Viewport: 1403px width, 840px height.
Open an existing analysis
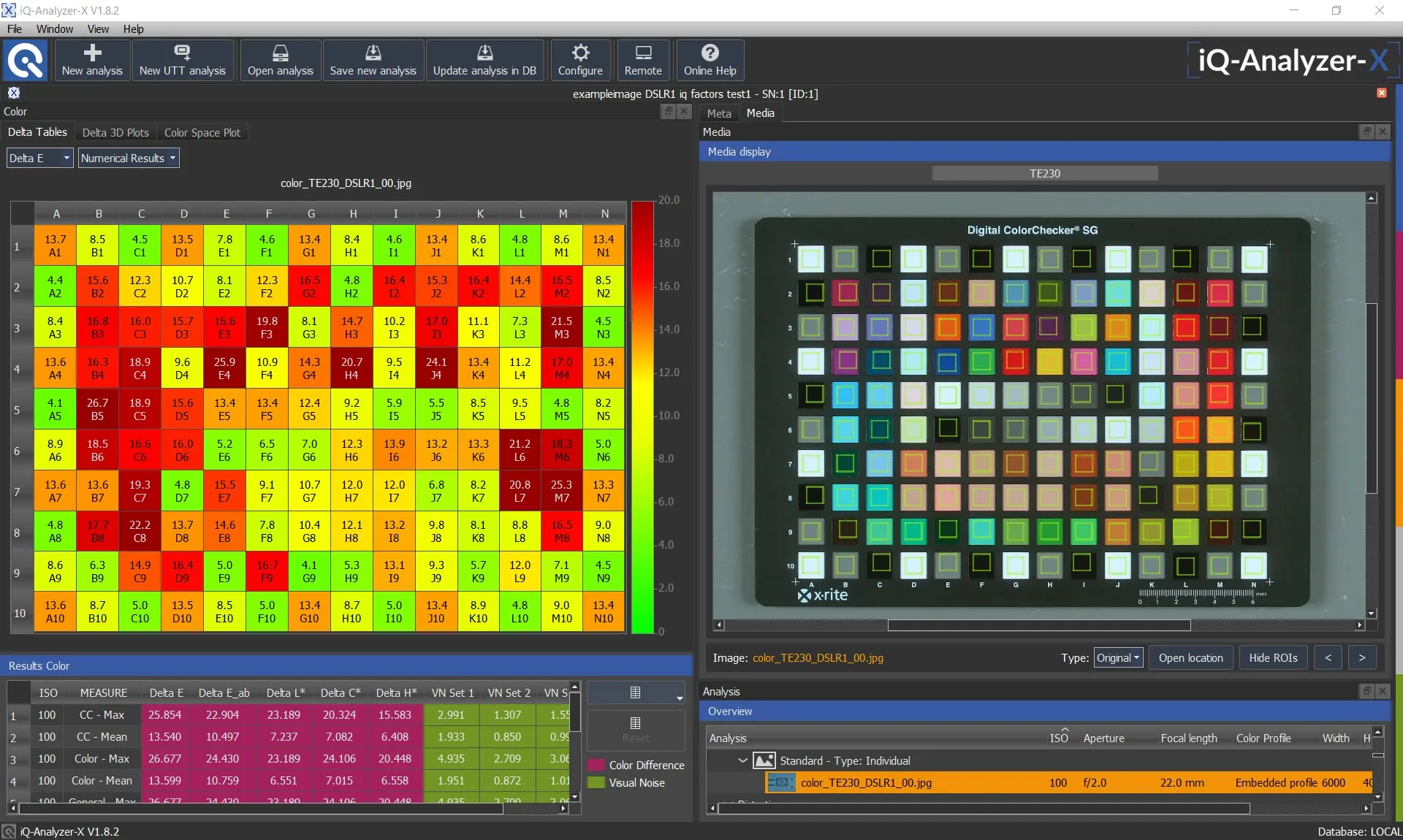click(281, 60)
